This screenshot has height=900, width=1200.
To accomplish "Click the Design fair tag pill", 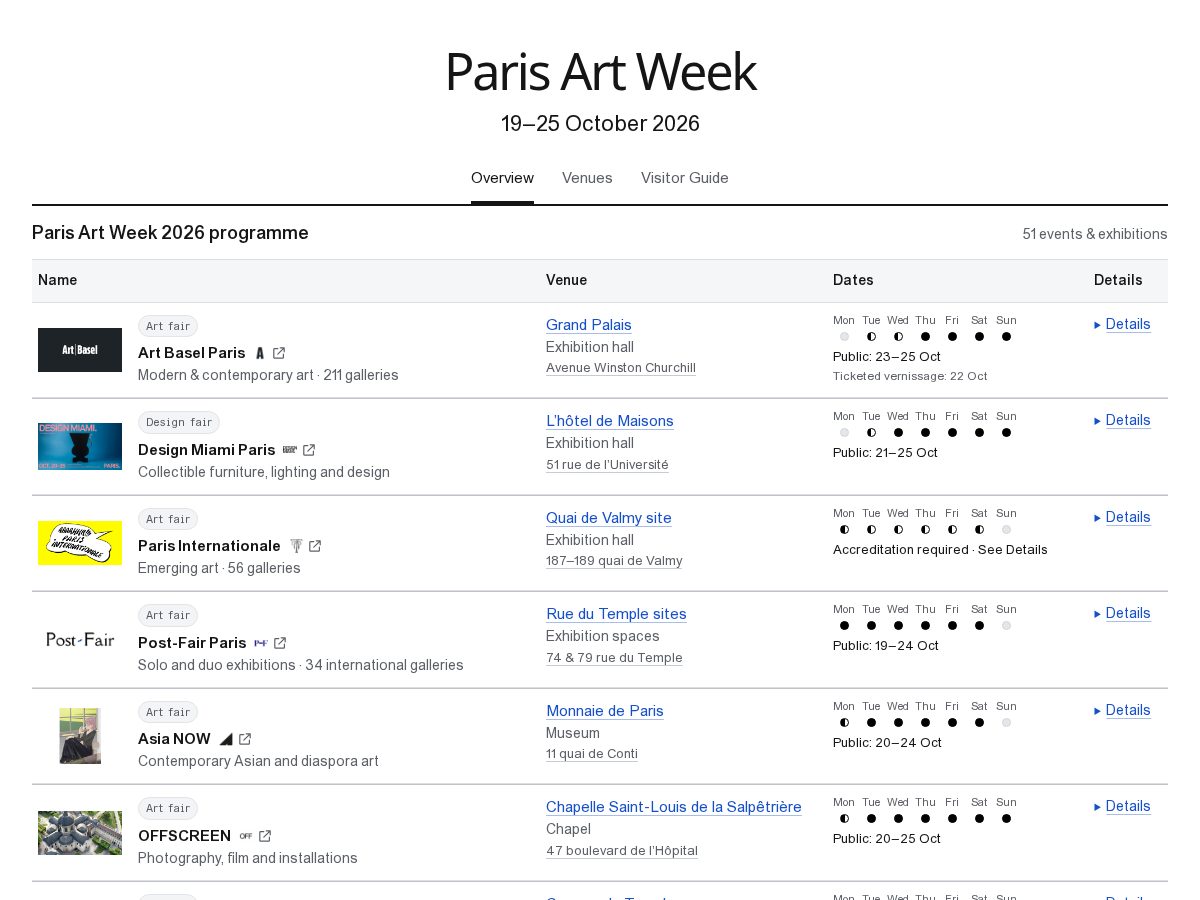I will (x=179, y=422).
